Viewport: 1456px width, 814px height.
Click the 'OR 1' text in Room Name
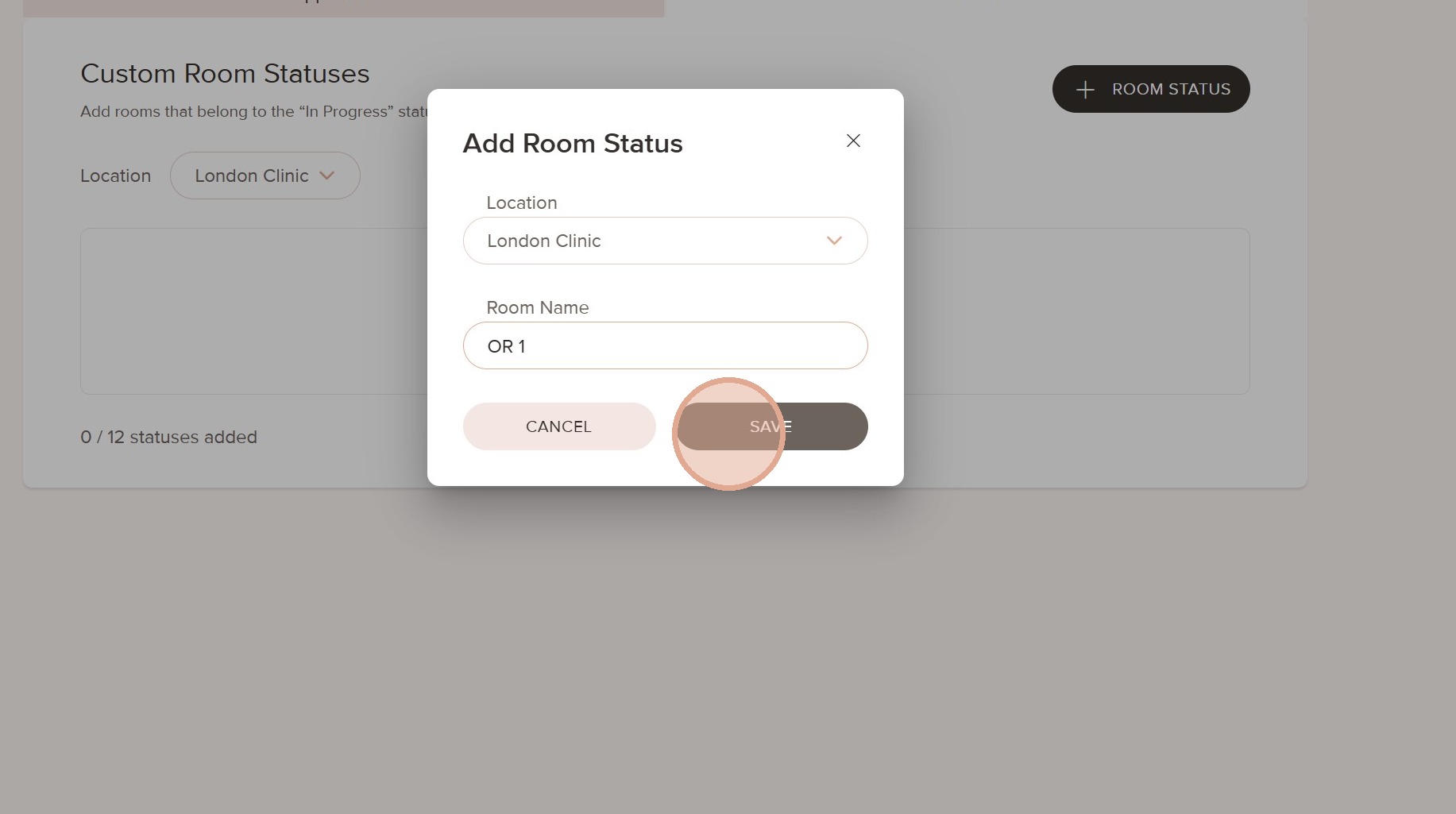click(506, 346)
